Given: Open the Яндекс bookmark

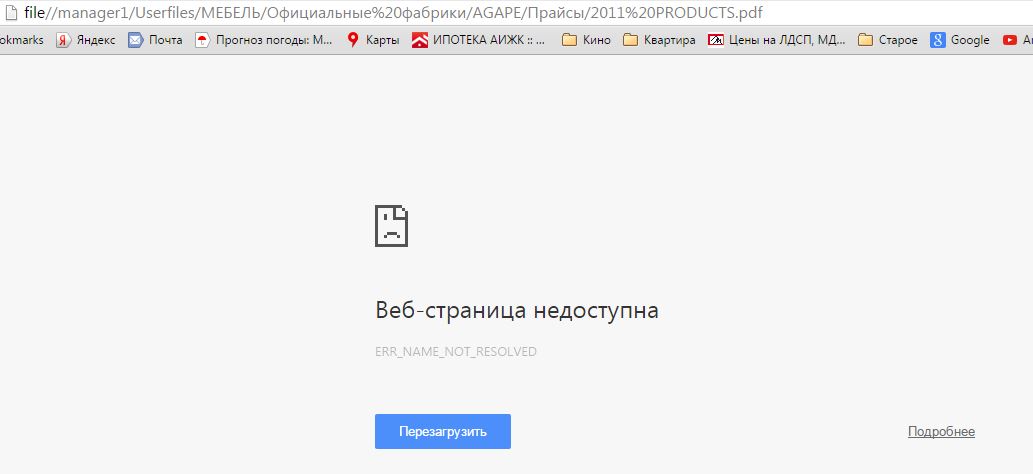Looking at the screenshot, I should [86, 40].
